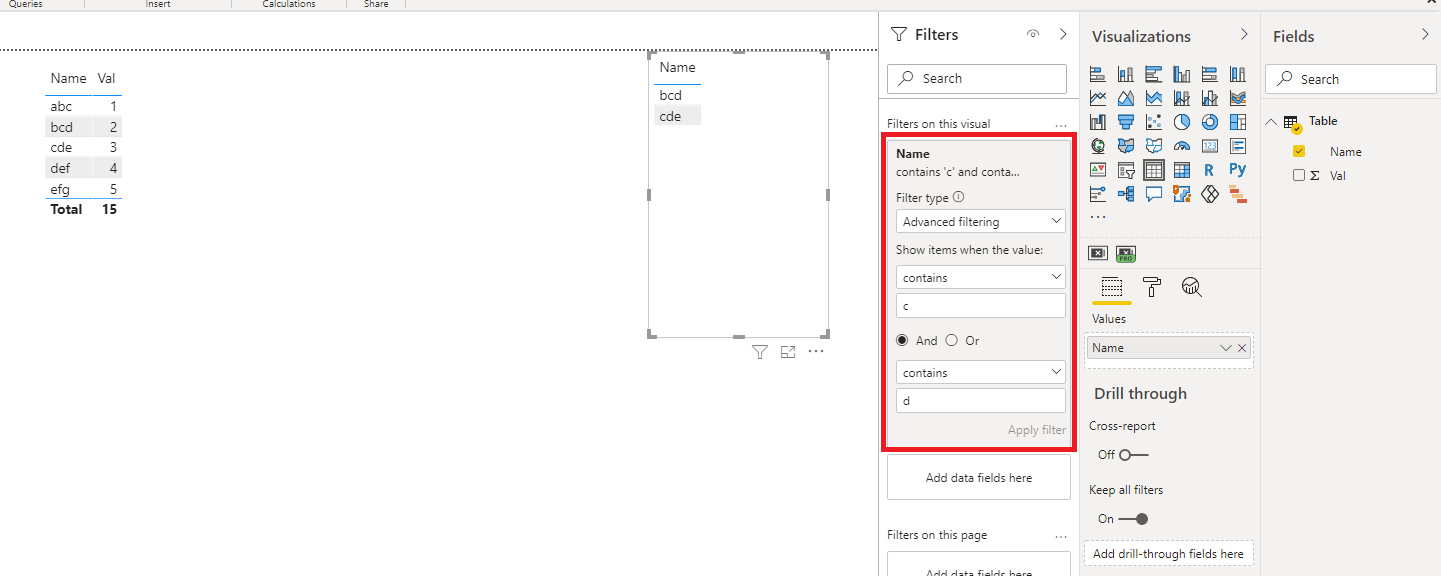Viewport: 1441px width, 576px height.
Task: Expand Name field options chevron in Values
Action: point(1226,348)
